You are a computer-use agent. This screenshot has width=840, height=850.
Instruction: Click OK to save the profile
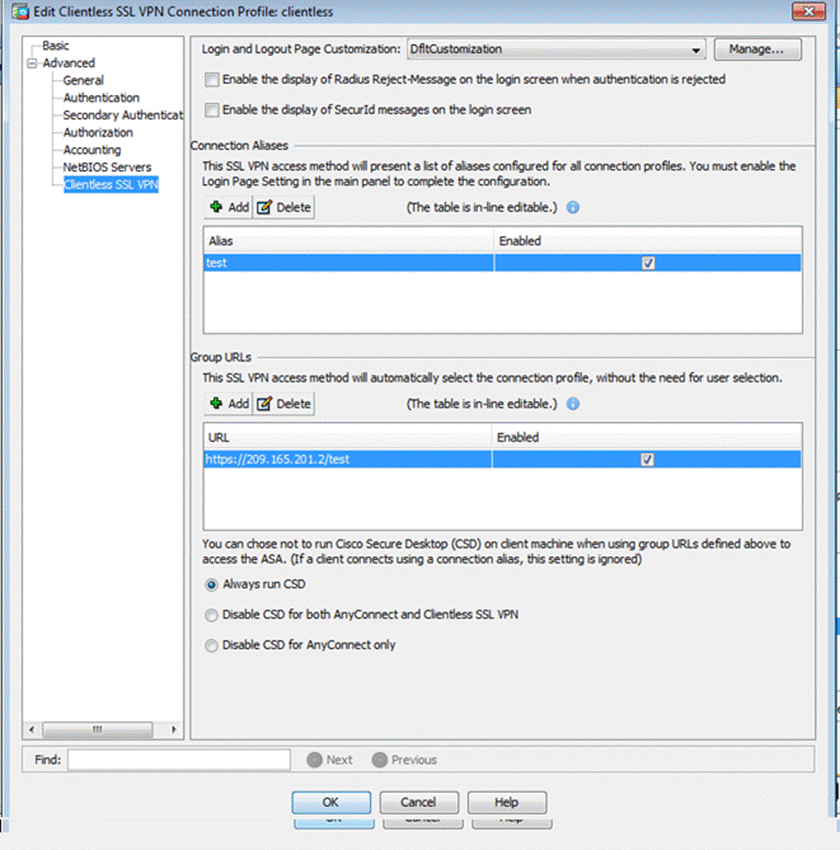point(331,802)
